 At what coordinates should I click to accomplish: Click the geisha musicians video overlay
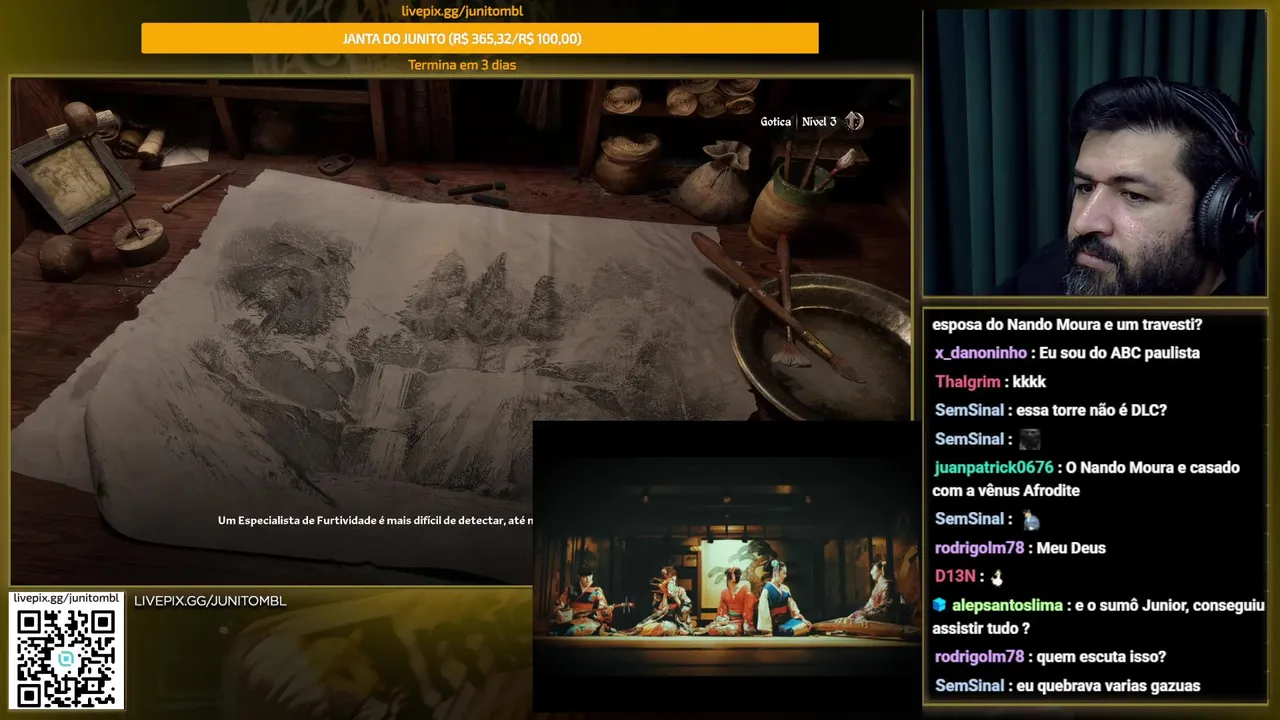point(726,565)
